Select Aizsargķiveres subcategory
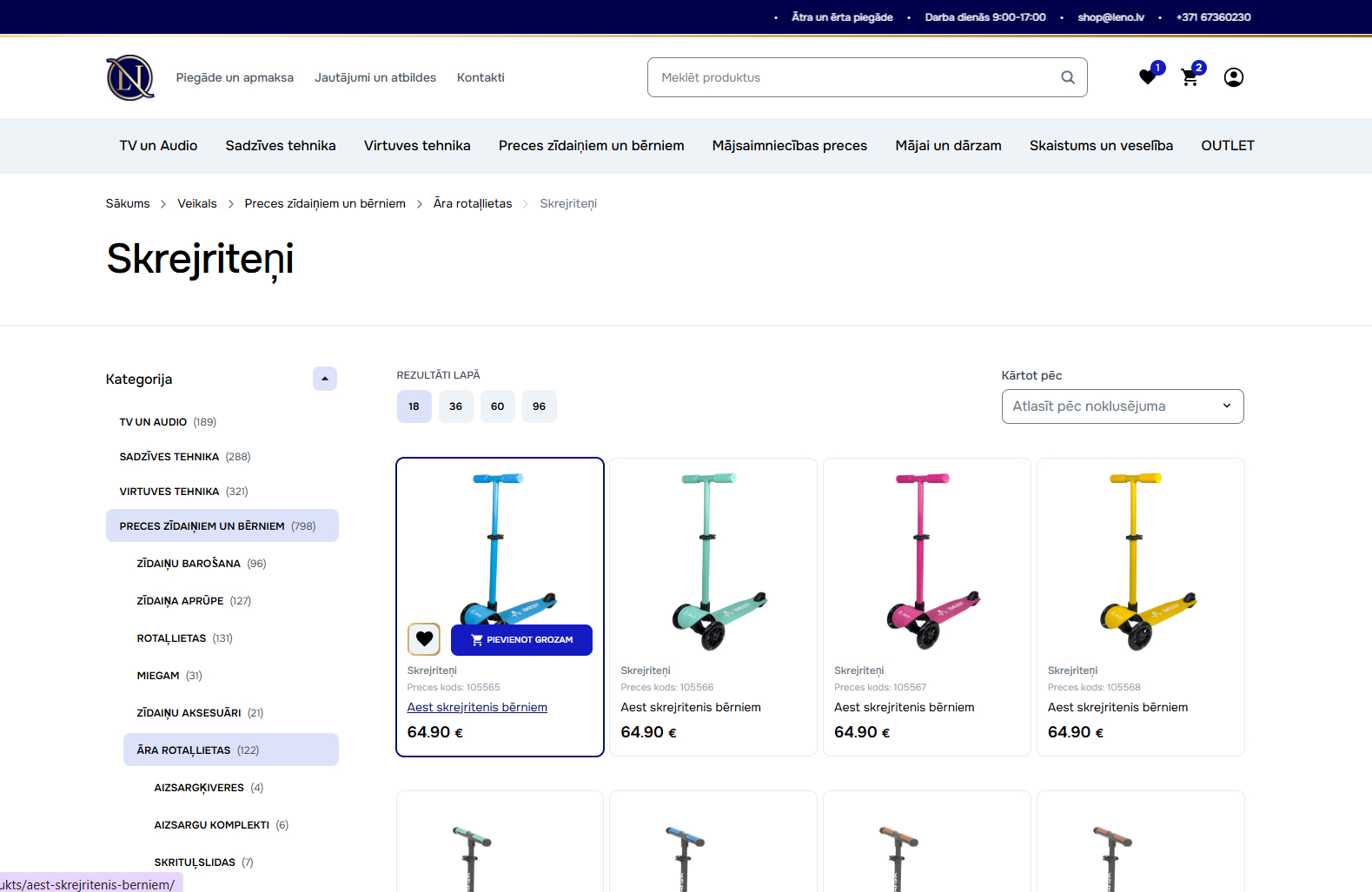1372x892 pixels. [199, 788]
